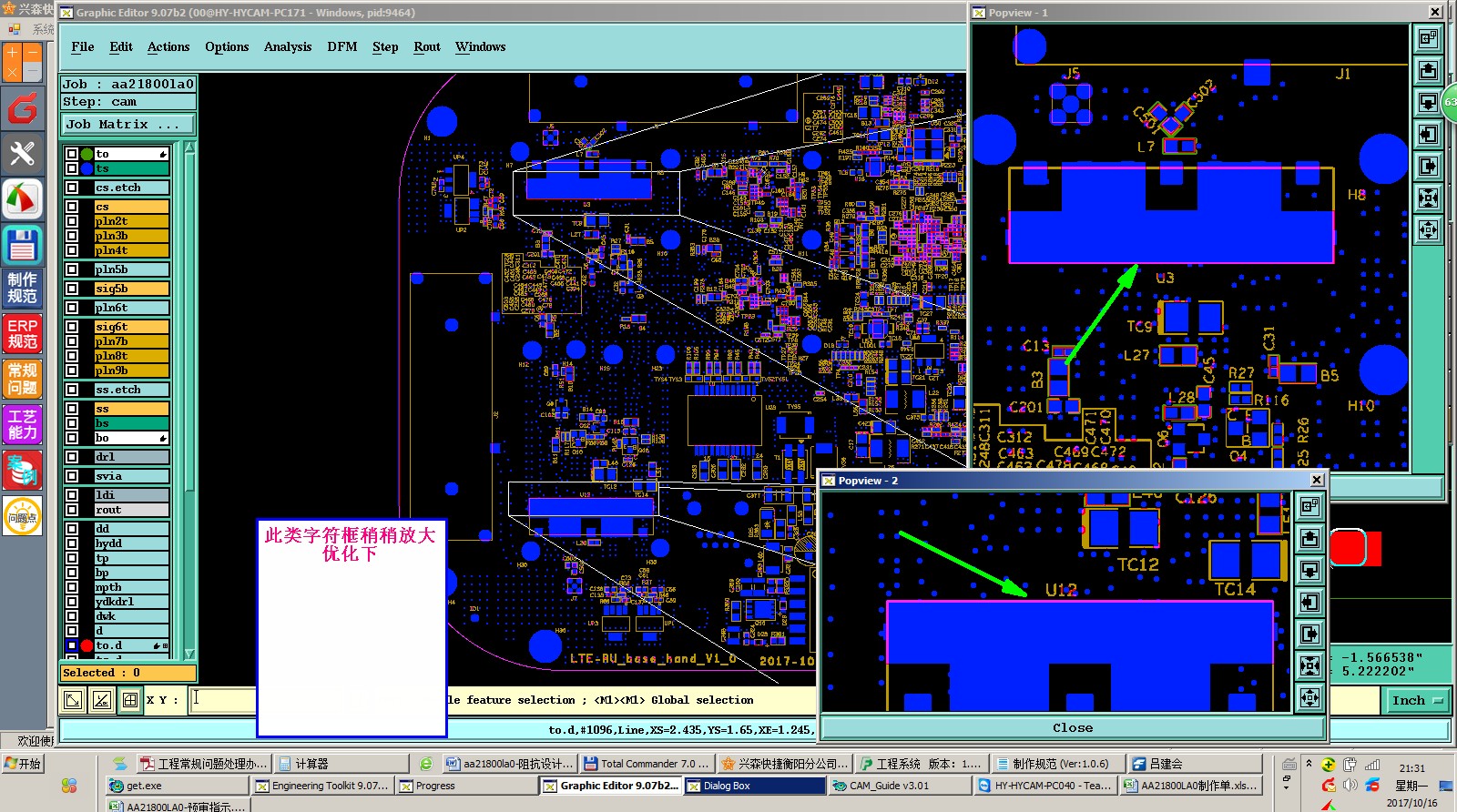Click inward-arrows zoom icon in Popview 1
Screen dimensions: 1457x812
tap(1428, 198)
